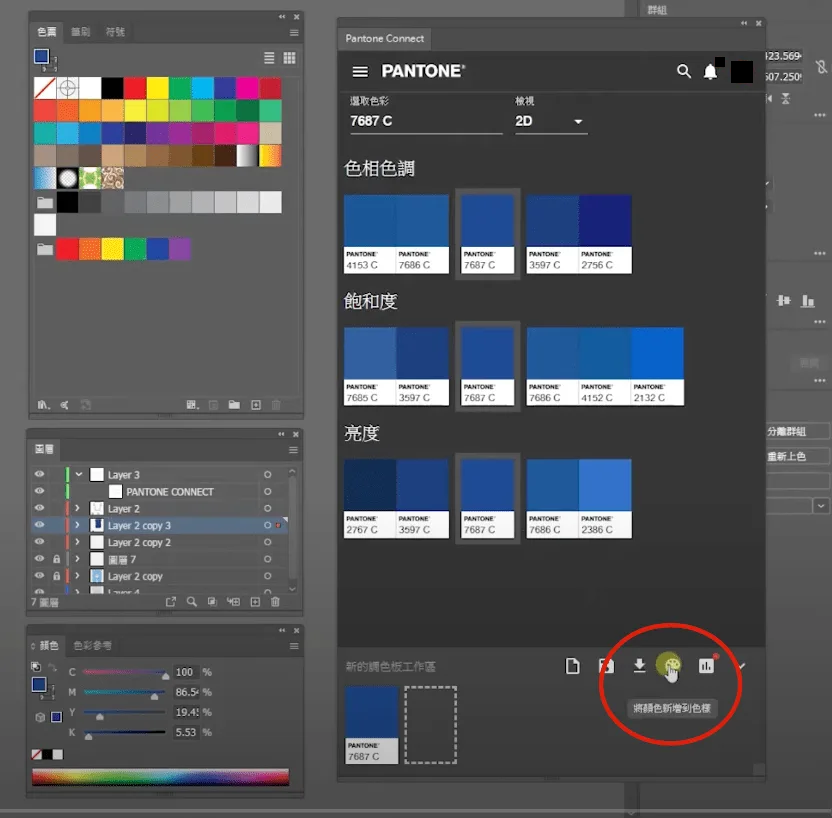Viewport: 832px width, 818px height.
Task: Show swatch kinds menu in swatches footer
Action: (193, 405)
